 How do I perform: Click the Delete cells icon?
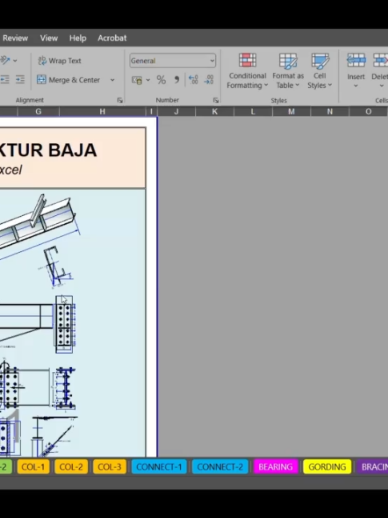(x=380, y=61)
